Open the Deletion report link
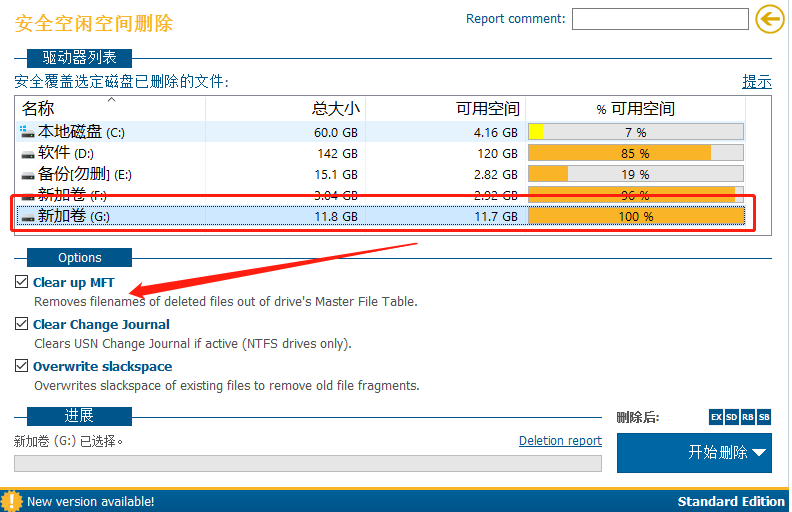Viewport: 792px width, 512px height. (x=560, y=441)
